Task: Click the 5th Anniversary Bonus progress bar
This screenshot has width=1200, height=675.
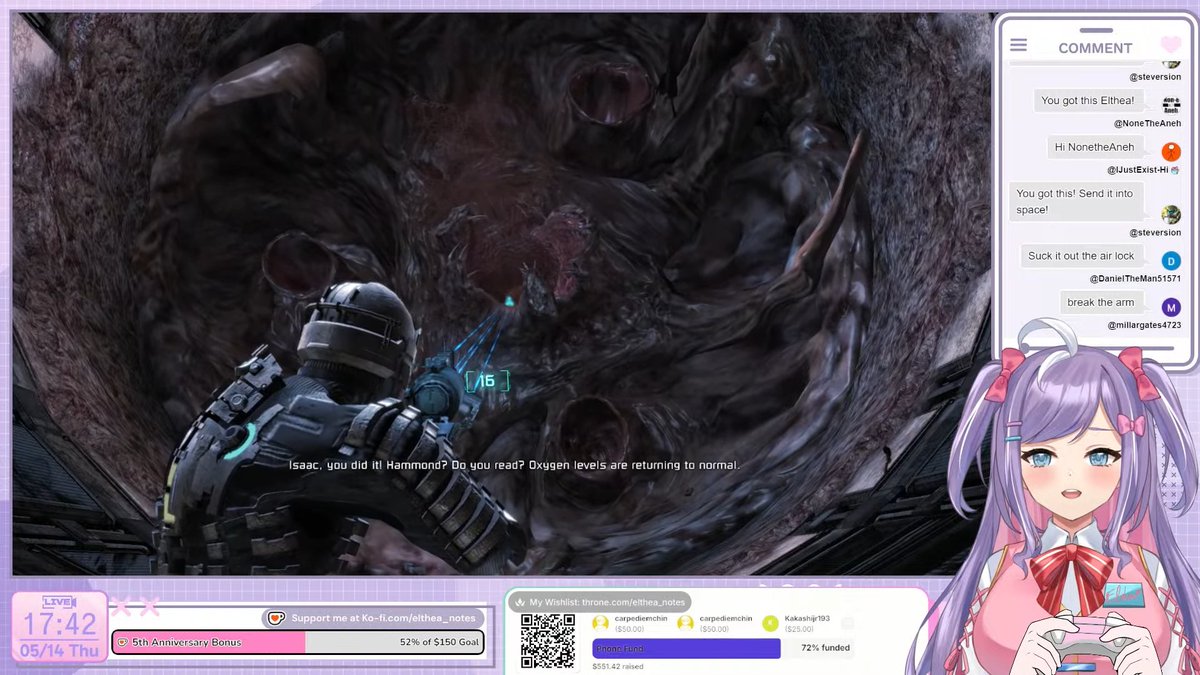Action: tap(298, 642)
